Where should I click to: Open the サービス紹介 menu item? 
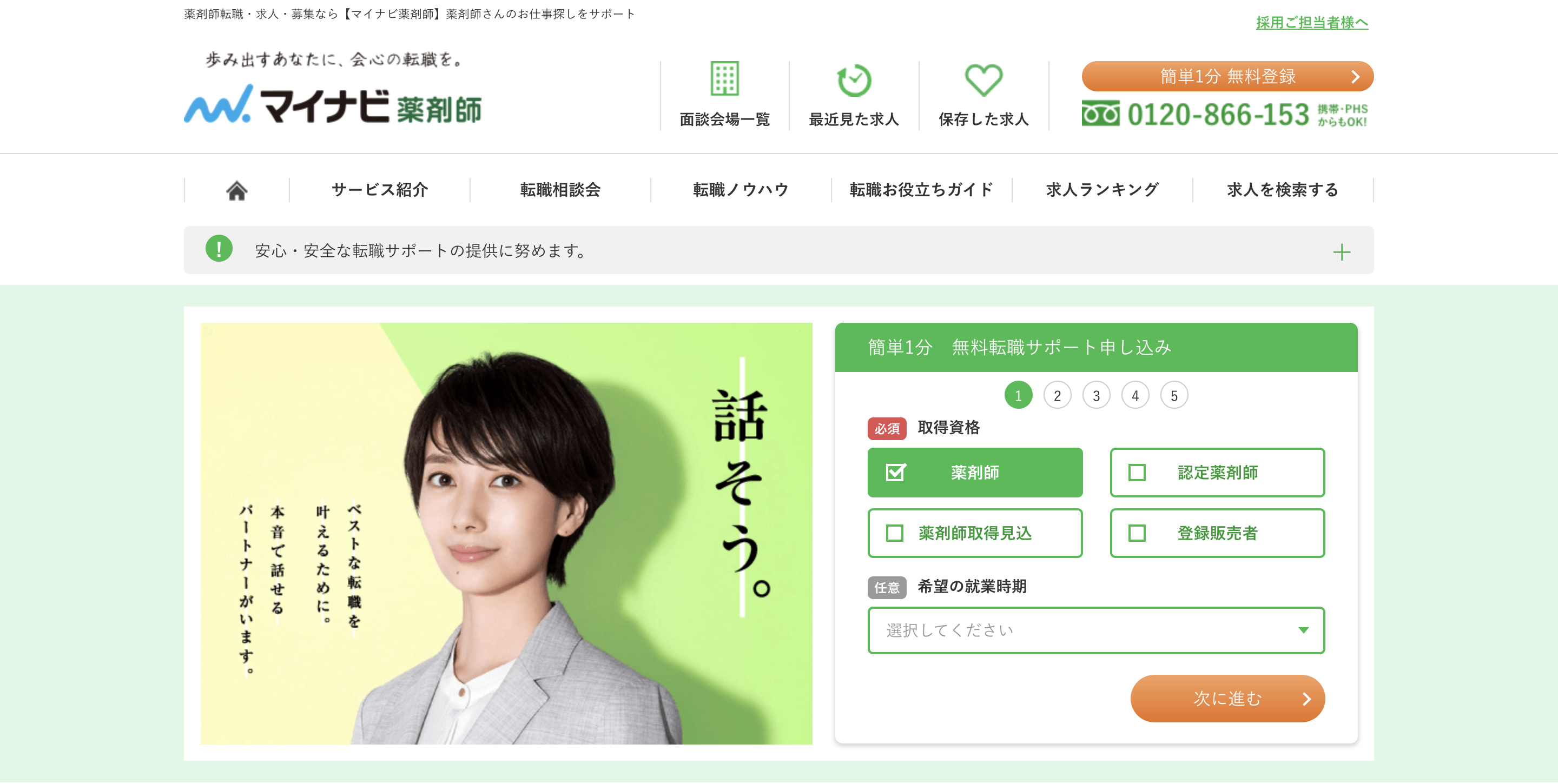point(379,190)
